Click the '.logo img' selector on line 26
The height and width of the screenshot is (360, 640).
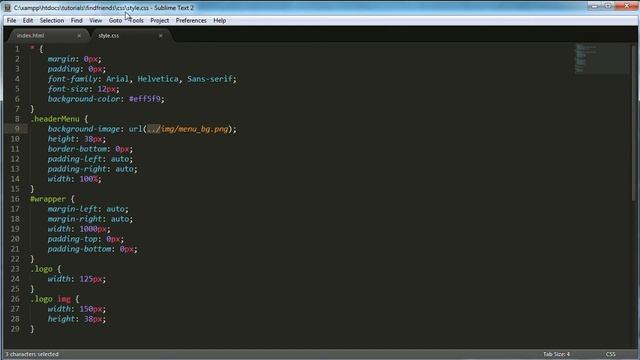51,299
